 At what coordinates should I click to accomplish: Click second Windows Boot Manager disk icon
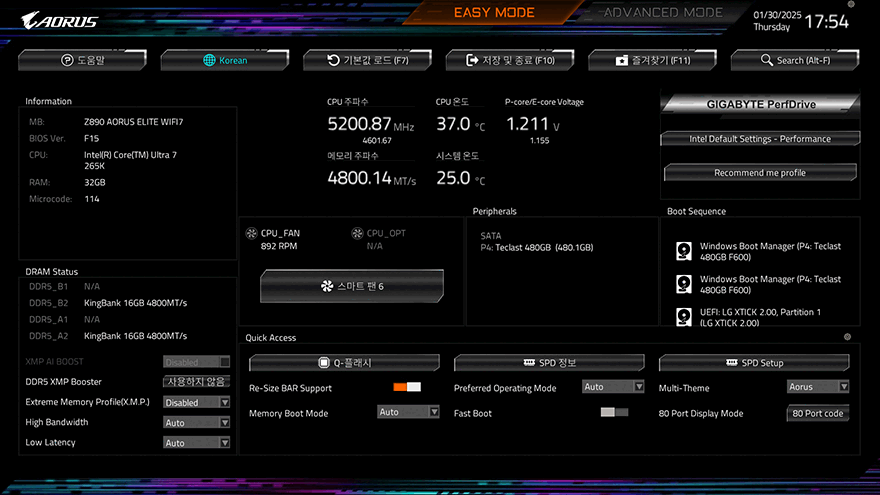click(684, 284)
